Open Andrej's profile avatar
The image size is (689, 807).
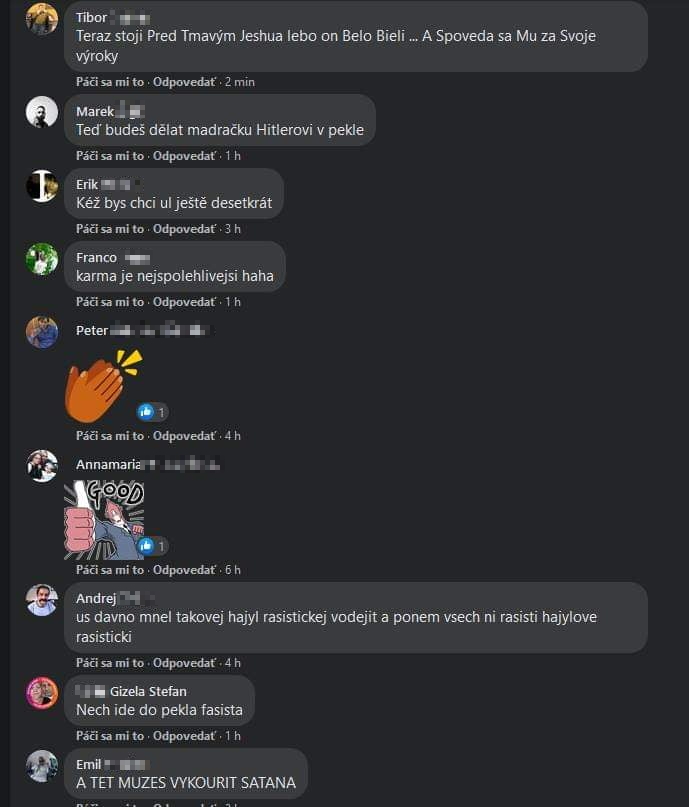(x=42, y=600)
